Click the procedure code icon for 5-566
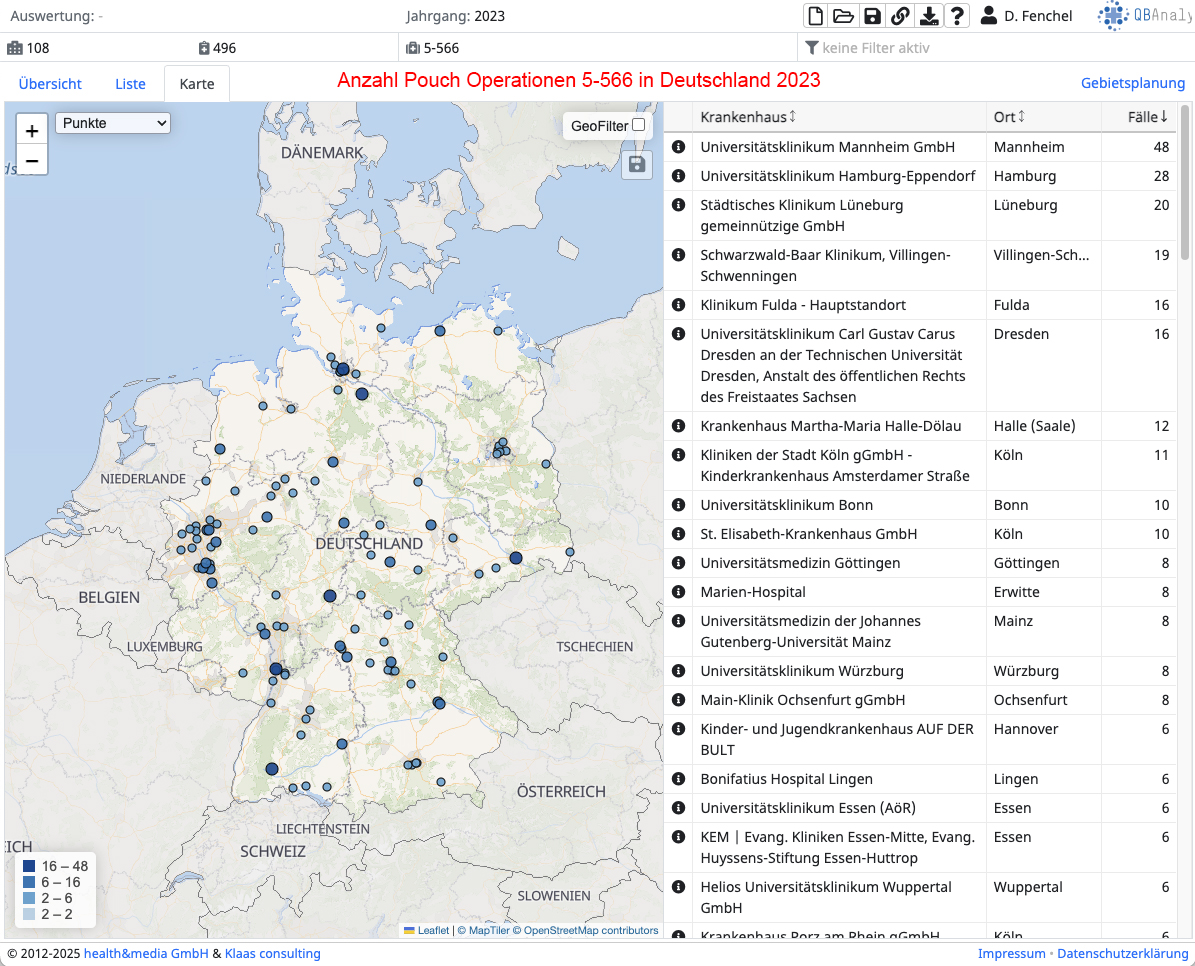1195x966 pixels. (x=413, y=48)
